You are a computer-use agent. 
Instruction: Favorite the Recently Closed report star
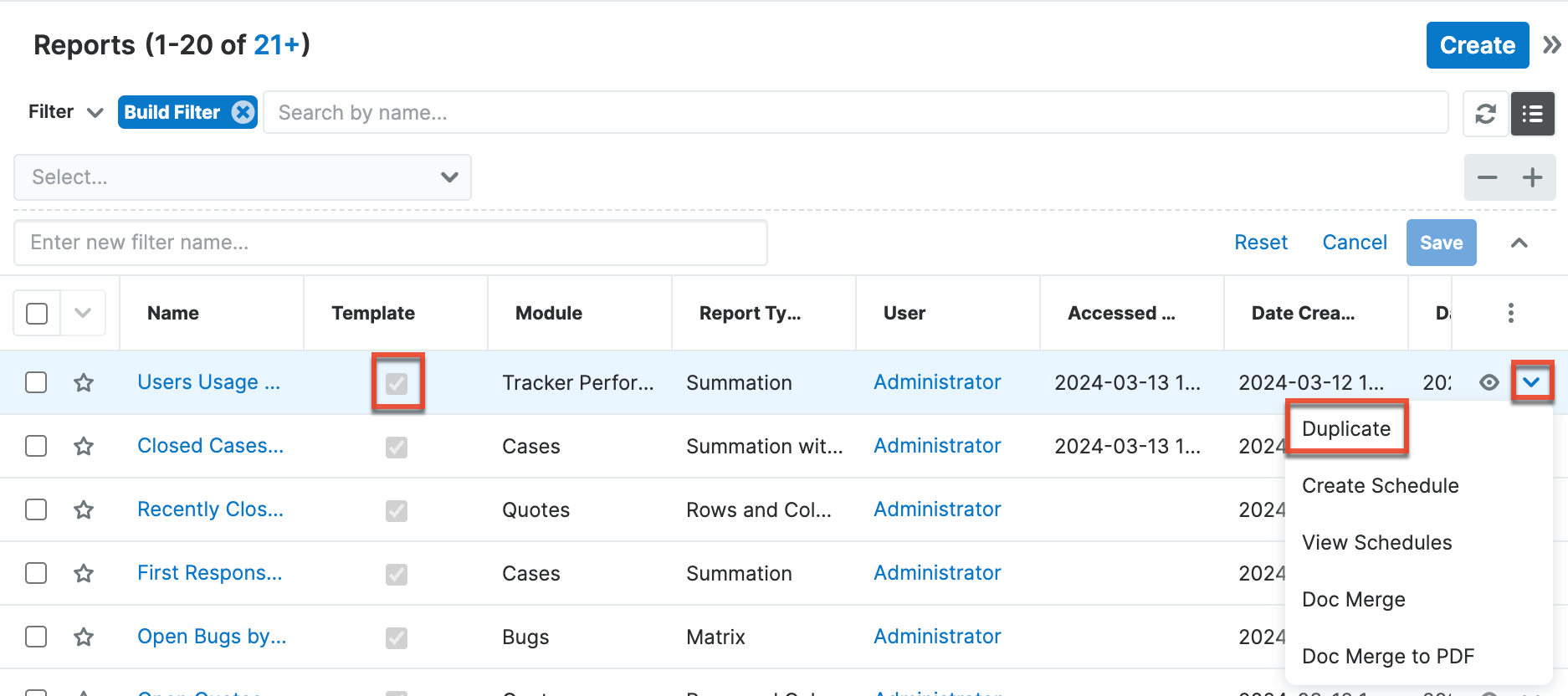[84, 509]
